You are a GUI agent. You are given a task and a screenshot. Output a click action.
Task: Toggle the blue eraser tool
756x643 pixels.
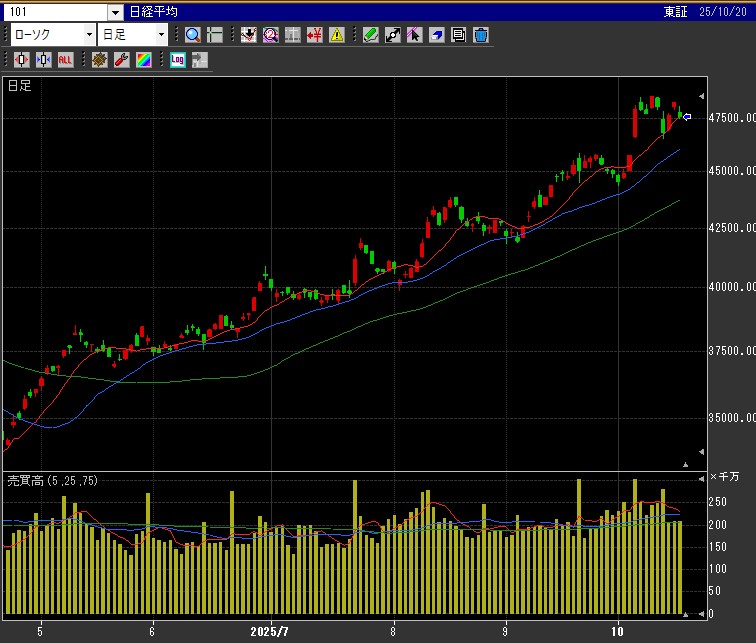point(437,35)
